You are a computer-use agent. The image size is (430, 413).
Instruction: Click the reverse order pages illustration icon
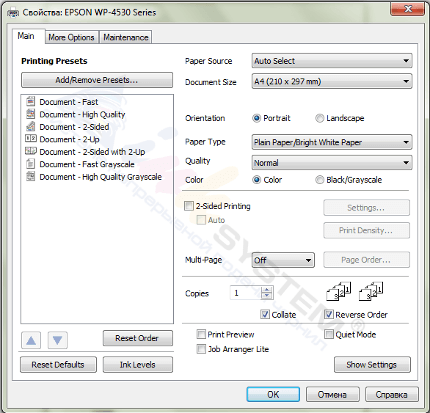point(371,291)
